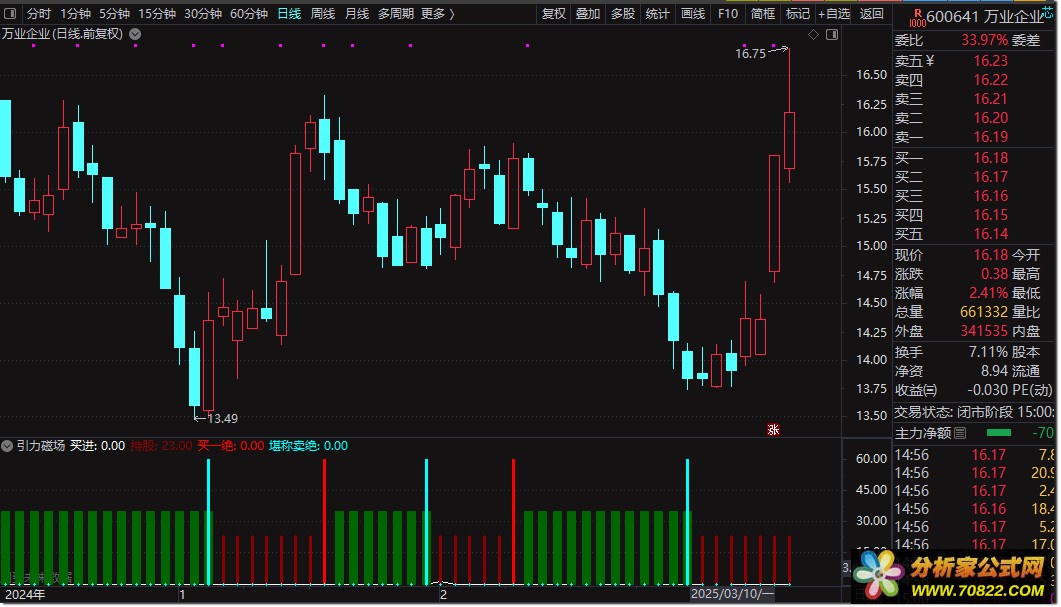Click the 净资 value 8.94
Image resolution: width=1061 pixels, height=607 pixels.
[995, 371]
